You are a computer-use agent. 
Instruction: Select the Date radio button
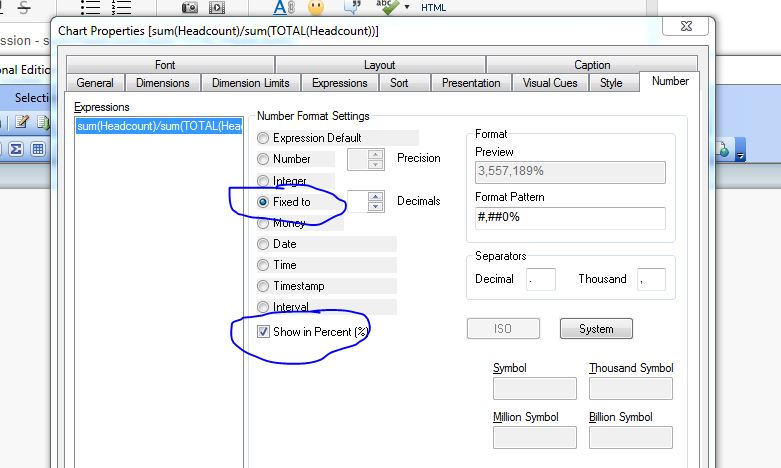coord(262,244)
